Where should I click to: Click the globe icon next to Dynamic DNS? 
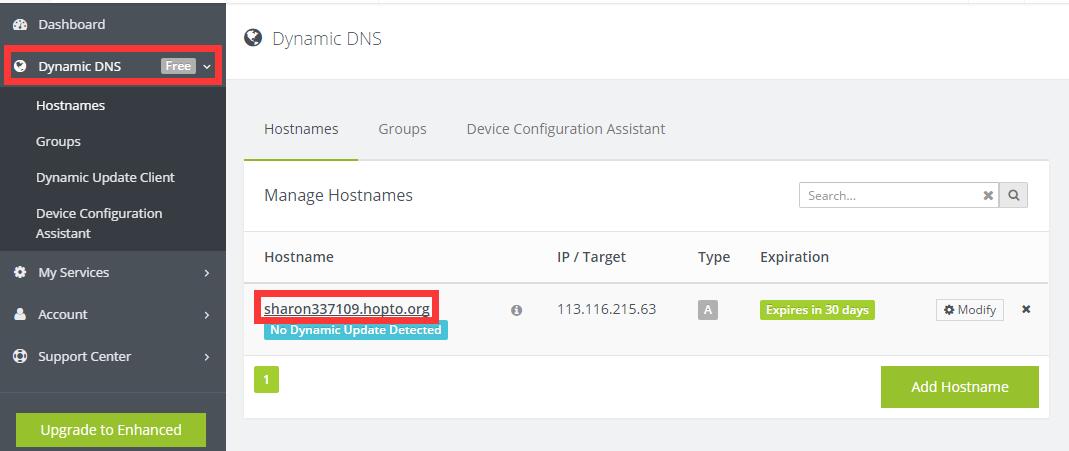tap(20, 66)
